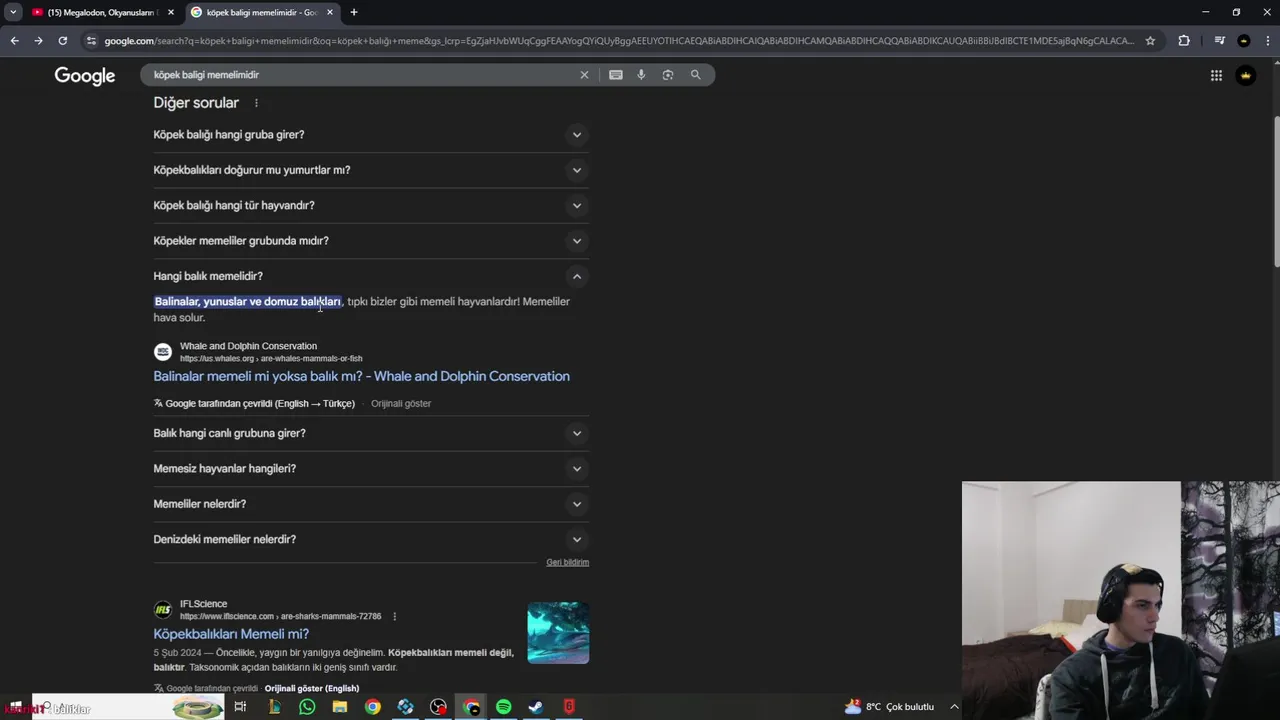Screen dimensions: 1280x720
Task: Open the Chrome profile avatar in toolbar
Action: (1243, 41)
